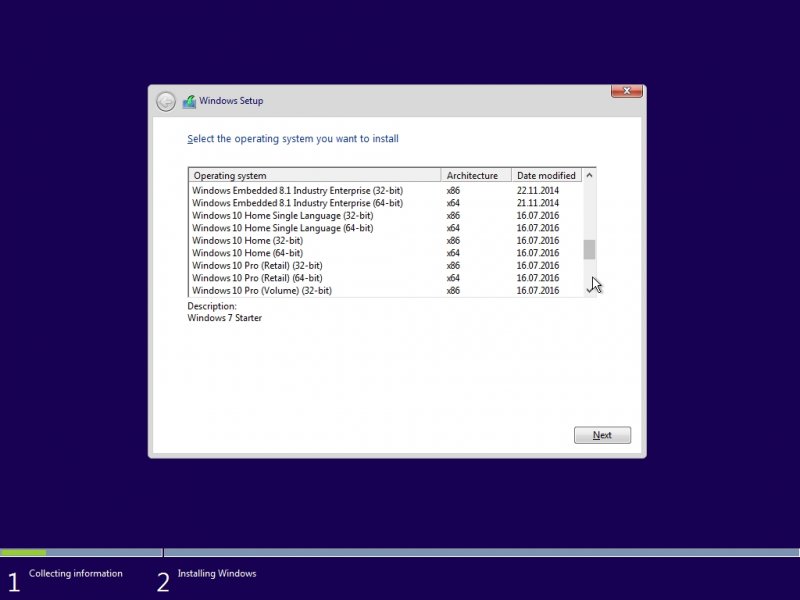800x600 pixels.
Task: Sort by the Date modified column header
Action: pyautogui.click(x=546, y=176)
